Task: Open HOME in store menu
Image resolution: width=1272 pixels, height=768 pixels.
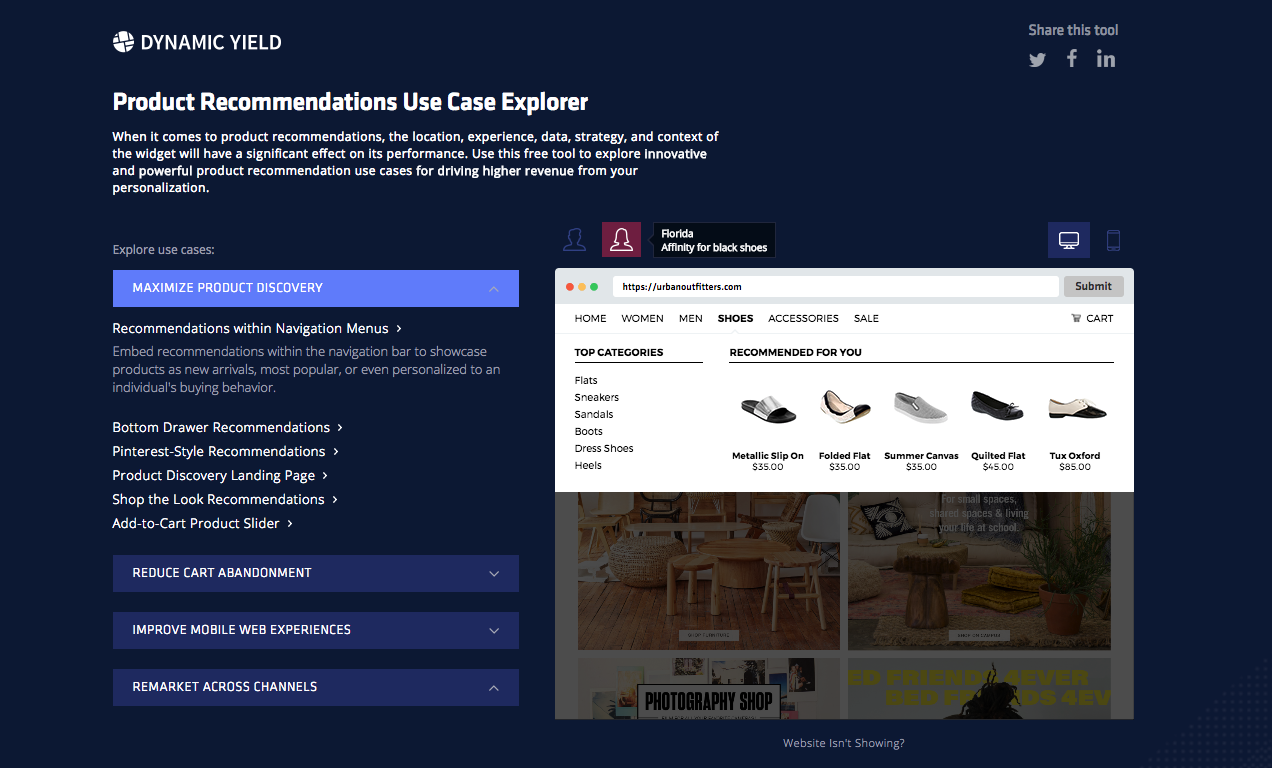Action: [x=590, y=318]
